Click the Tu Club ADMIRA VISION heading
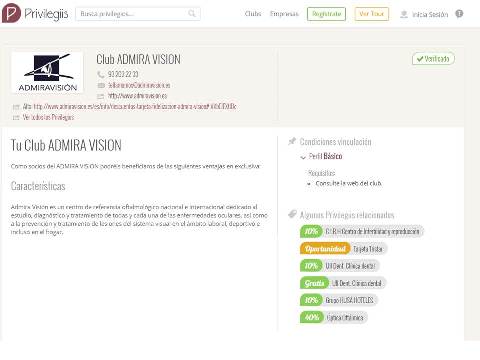Screen dimensions: 480x360 pos(66,145)
